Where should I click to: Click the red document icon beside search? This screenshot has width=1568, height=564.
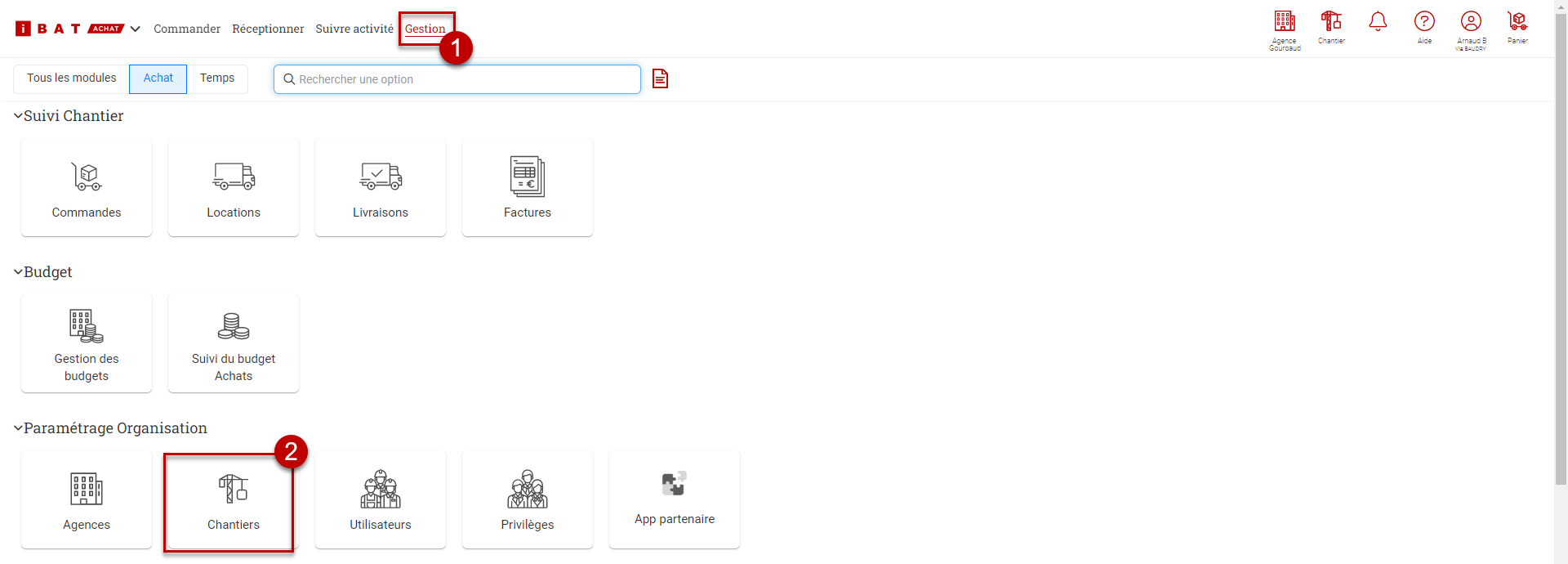click(x=660, y=78)
